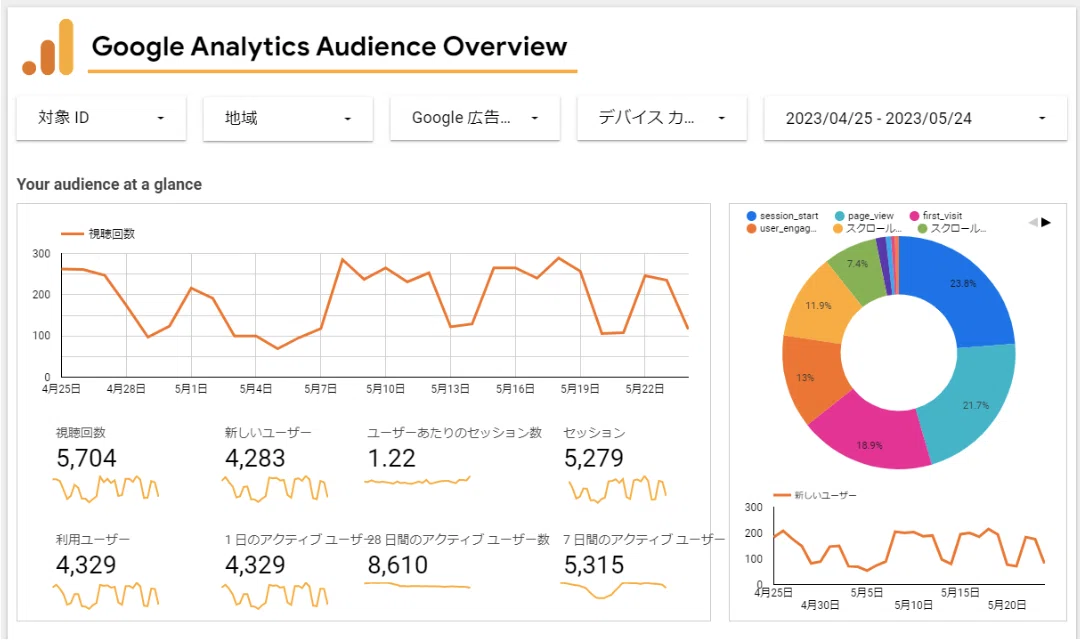
Task: Click the 新しいユーザー value 4,283
Action: [255, 458]
